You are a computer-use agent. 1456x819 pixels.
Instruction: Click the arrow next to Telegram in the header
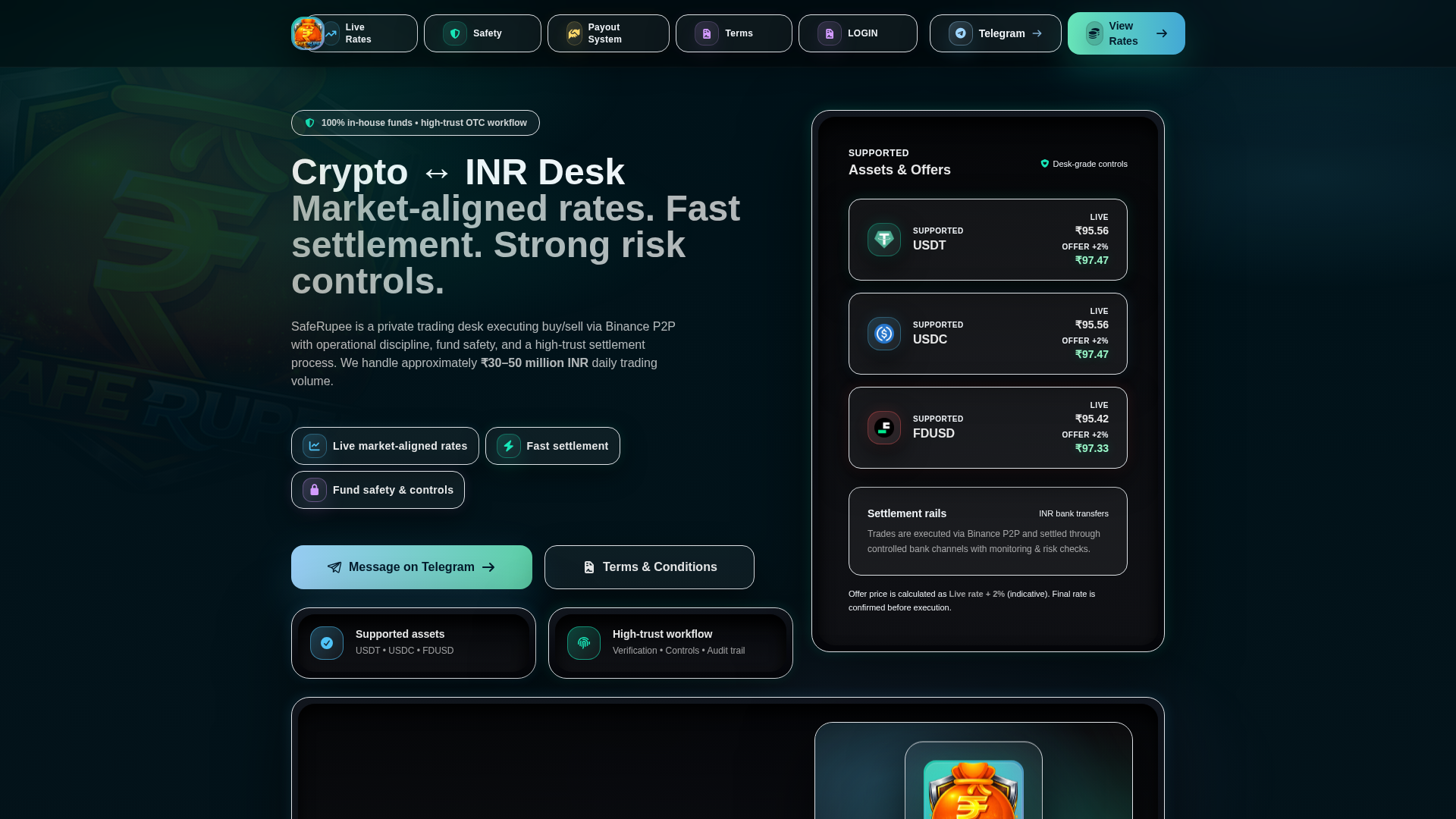(x=1037, y=33)
